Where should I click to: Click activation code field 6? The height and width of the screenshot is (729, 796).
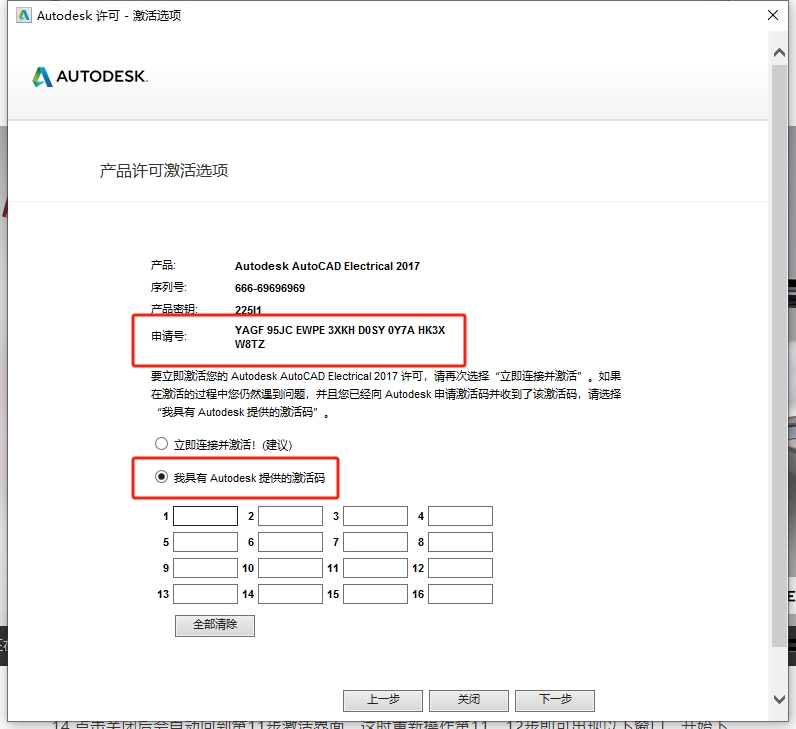(x=290, y=542)
